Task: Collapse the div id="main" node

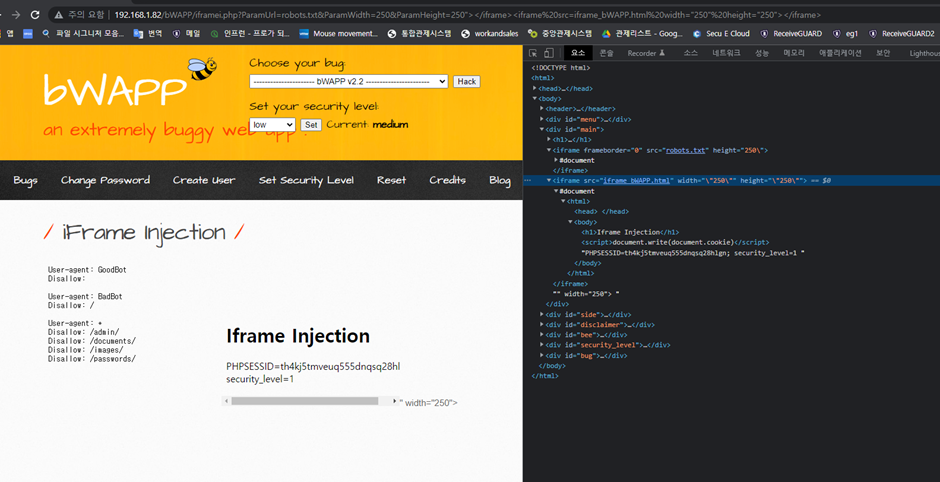Action: click(542, 129)
